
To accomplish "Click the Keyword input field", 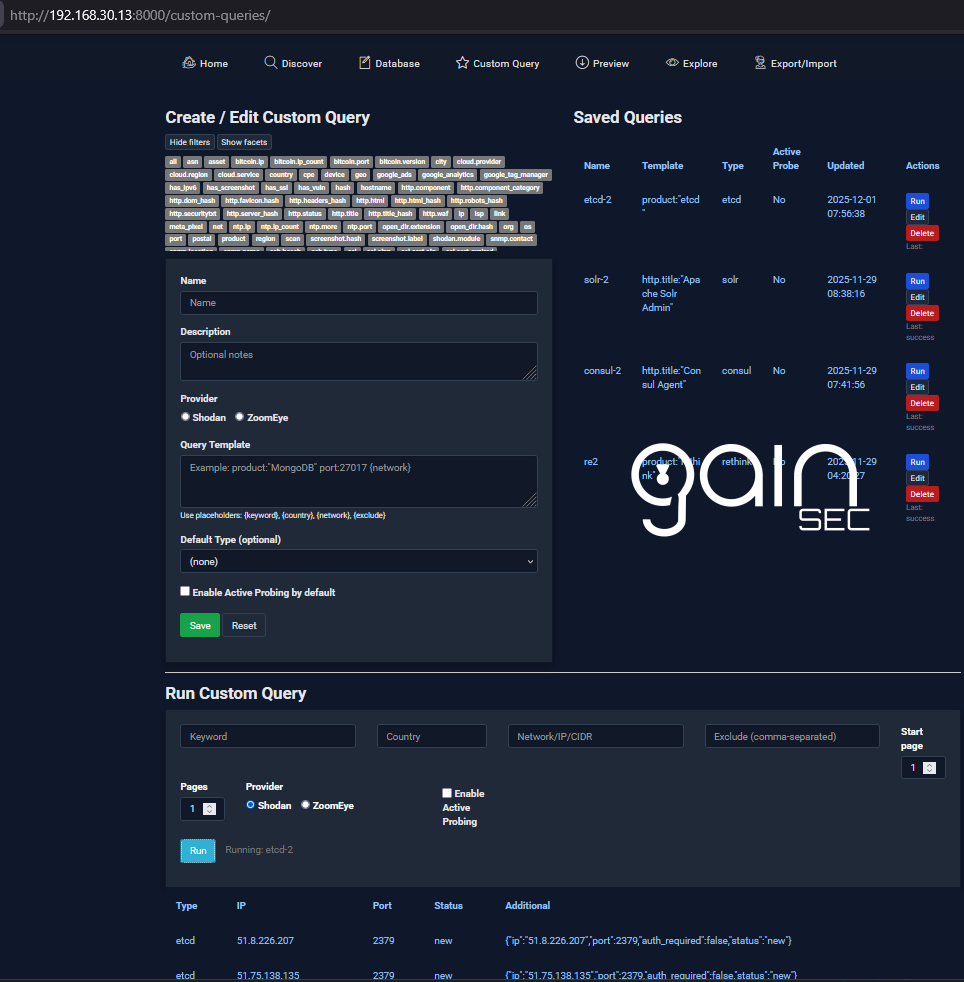I will pyautogui.click(x=267, y=735).
